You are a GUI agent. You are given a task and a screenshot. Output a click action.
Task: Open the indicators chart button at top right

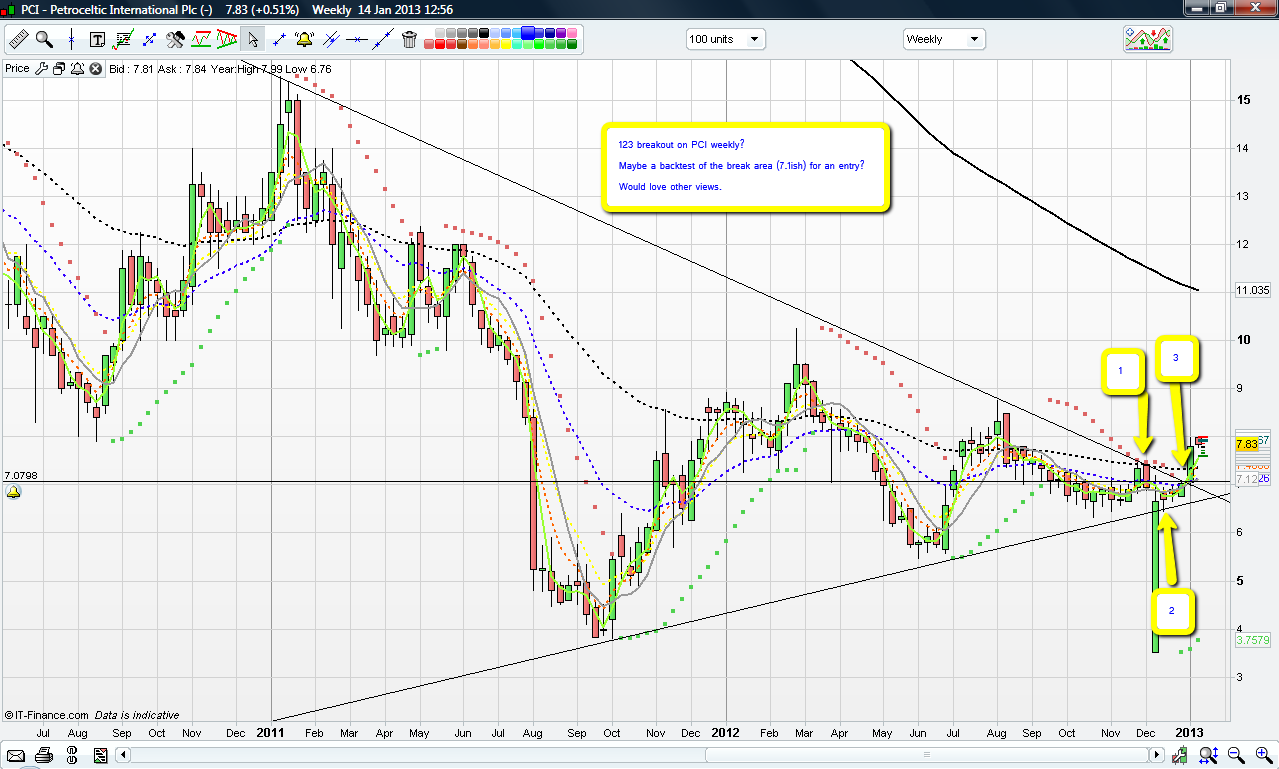click(1147, 39)
